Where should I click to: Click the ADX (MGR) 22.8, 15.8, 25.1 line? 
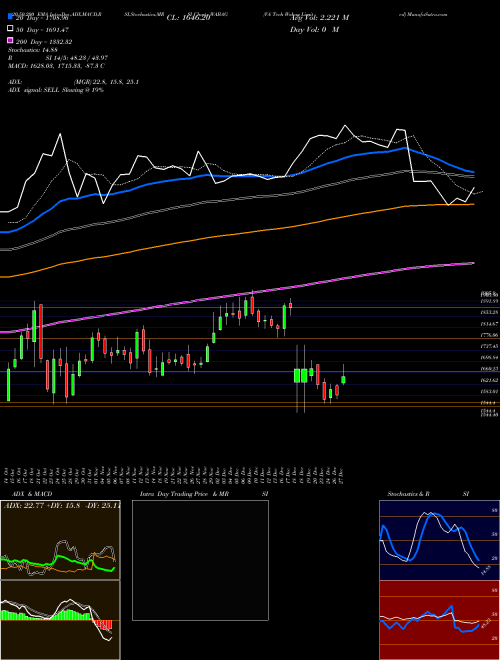[x=73, y=82]
